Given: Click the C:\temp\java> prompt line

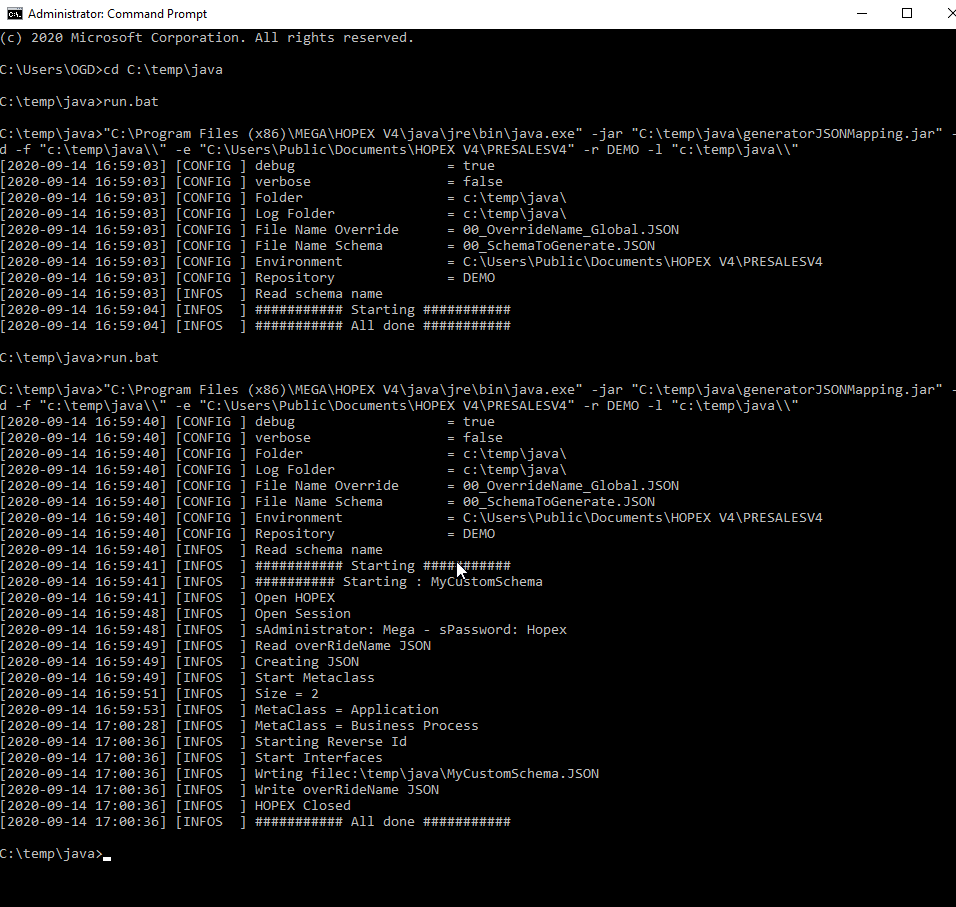Looking at the screenshot, I should (x=50, y=853).
